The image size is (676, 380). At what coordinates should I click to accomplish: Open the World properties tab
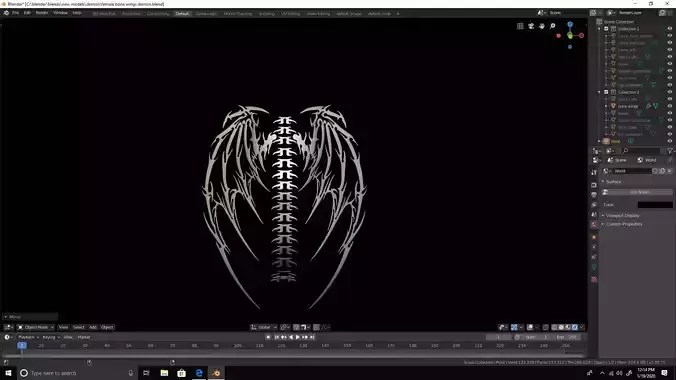click(x=594, y=225)
